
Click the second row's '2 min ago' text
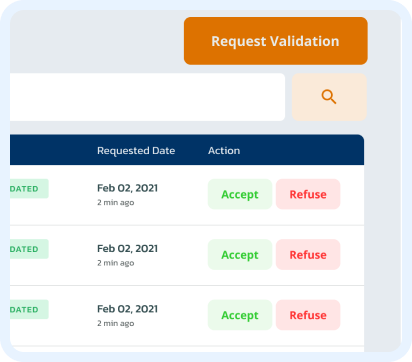coord(116,263)
